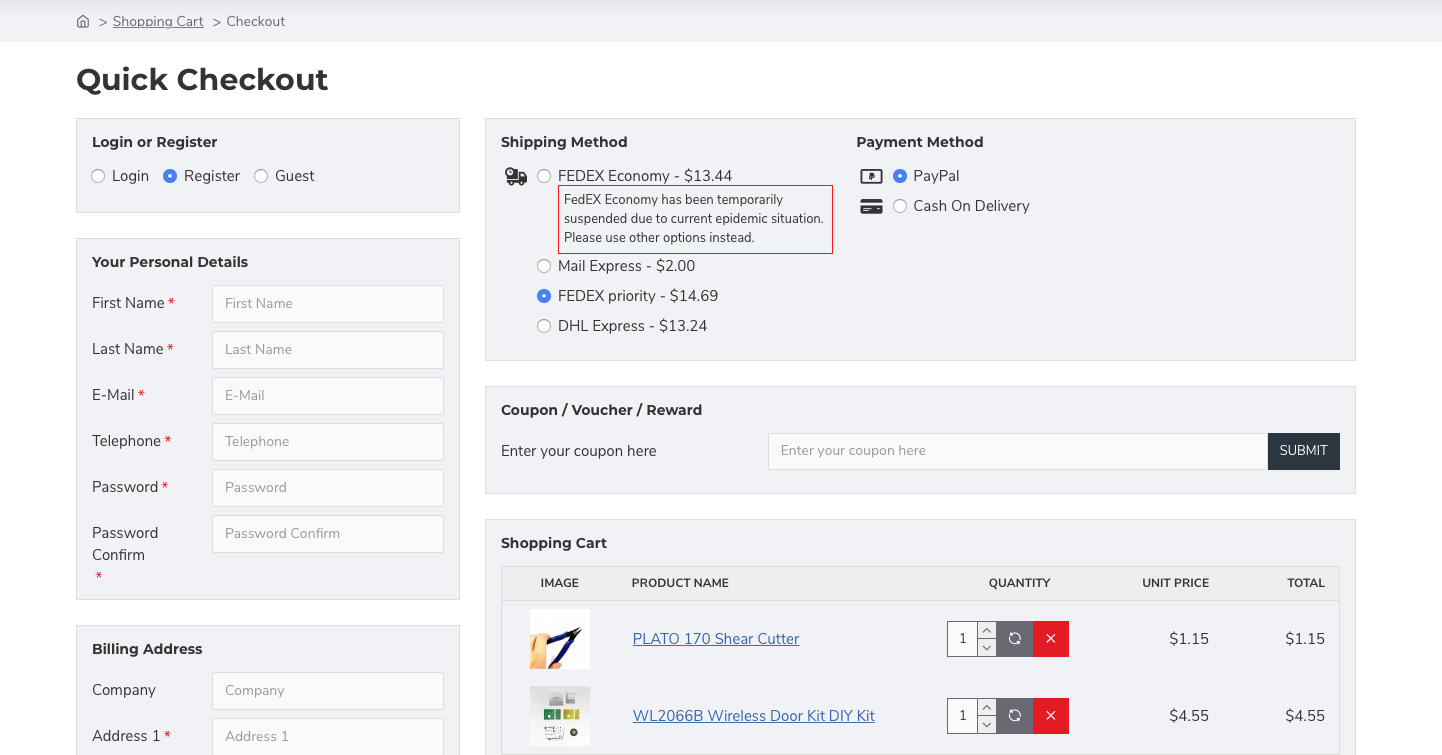Pick DHL Express shipping
1442x755 pixels.
[x=544, y=326]
